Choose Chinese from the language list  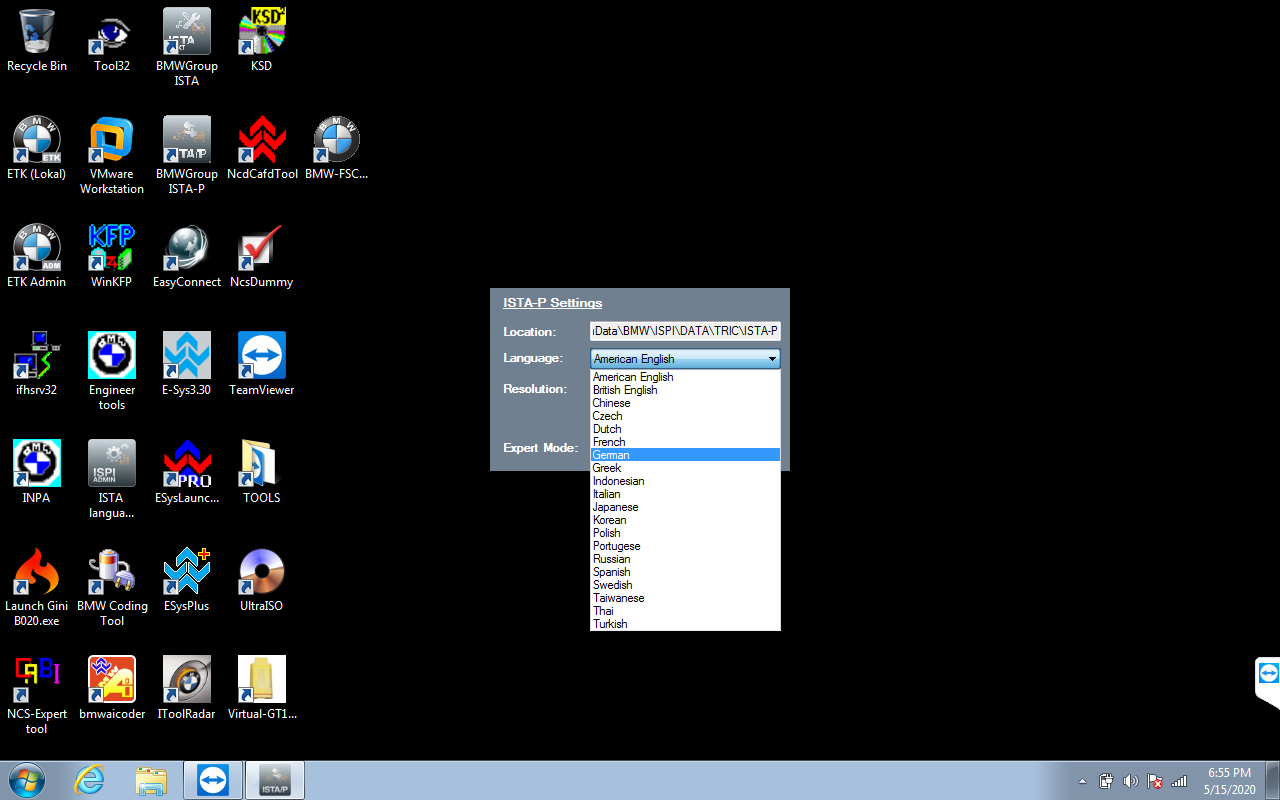[x=685, y=403]
